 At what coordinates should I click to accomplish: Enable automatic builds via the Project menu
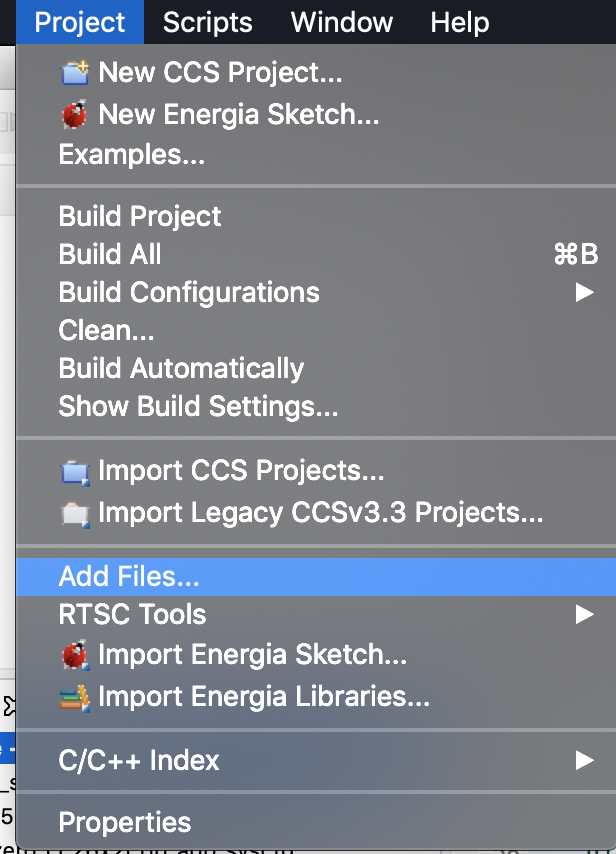pos(180,368)
